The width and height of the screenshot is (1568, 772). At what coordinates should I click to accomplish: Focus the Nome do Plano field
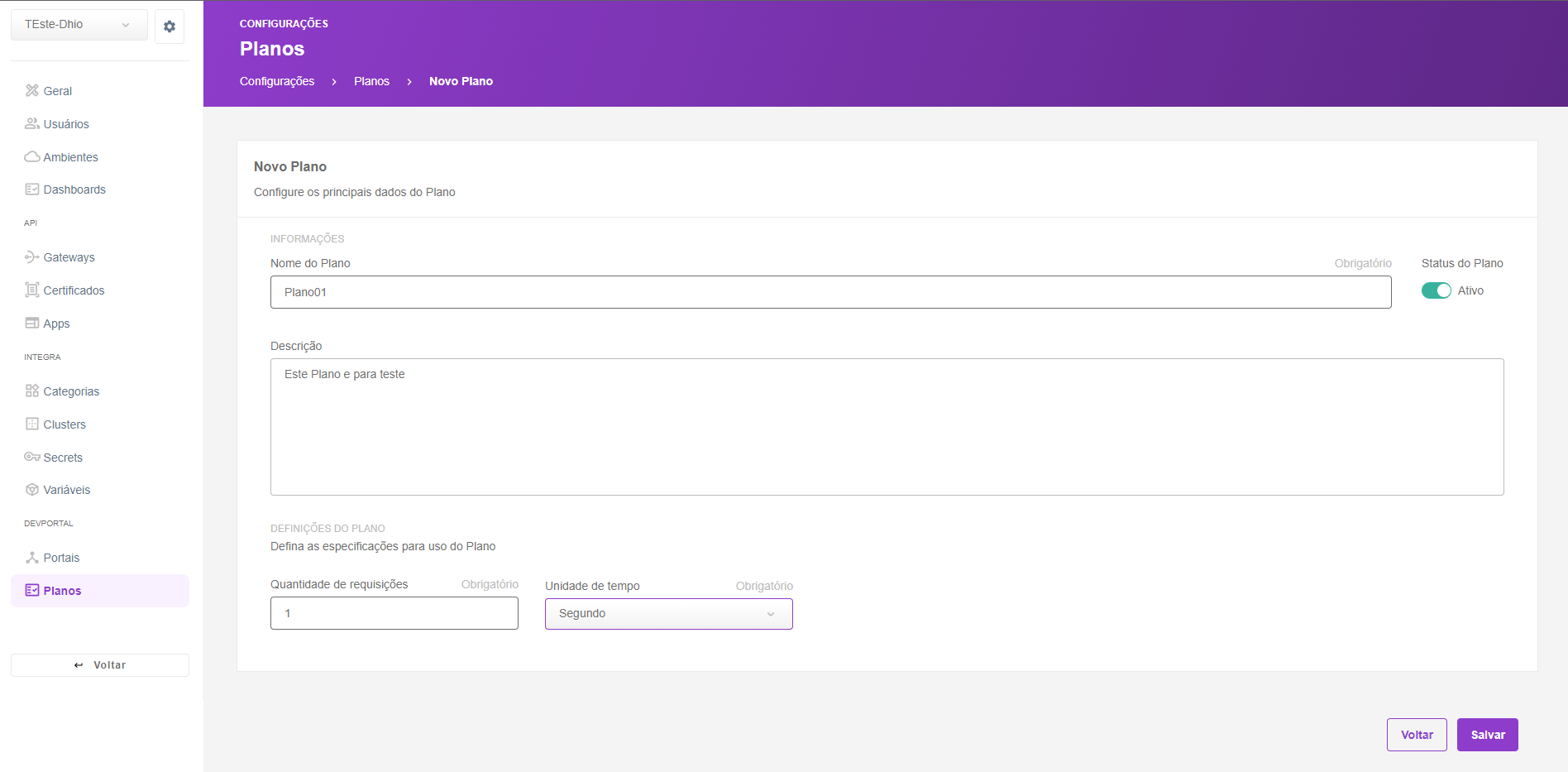831,292
